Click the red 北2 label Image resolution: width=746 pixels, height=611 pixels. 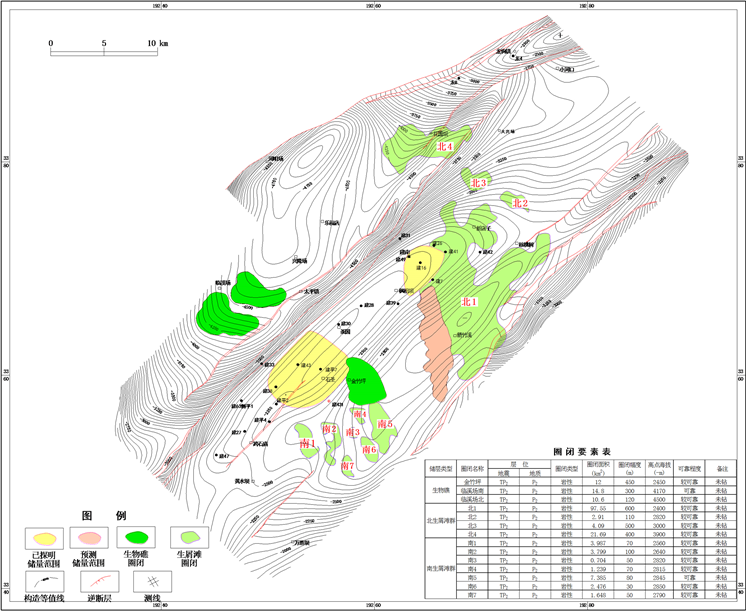[x=520, y=204]
